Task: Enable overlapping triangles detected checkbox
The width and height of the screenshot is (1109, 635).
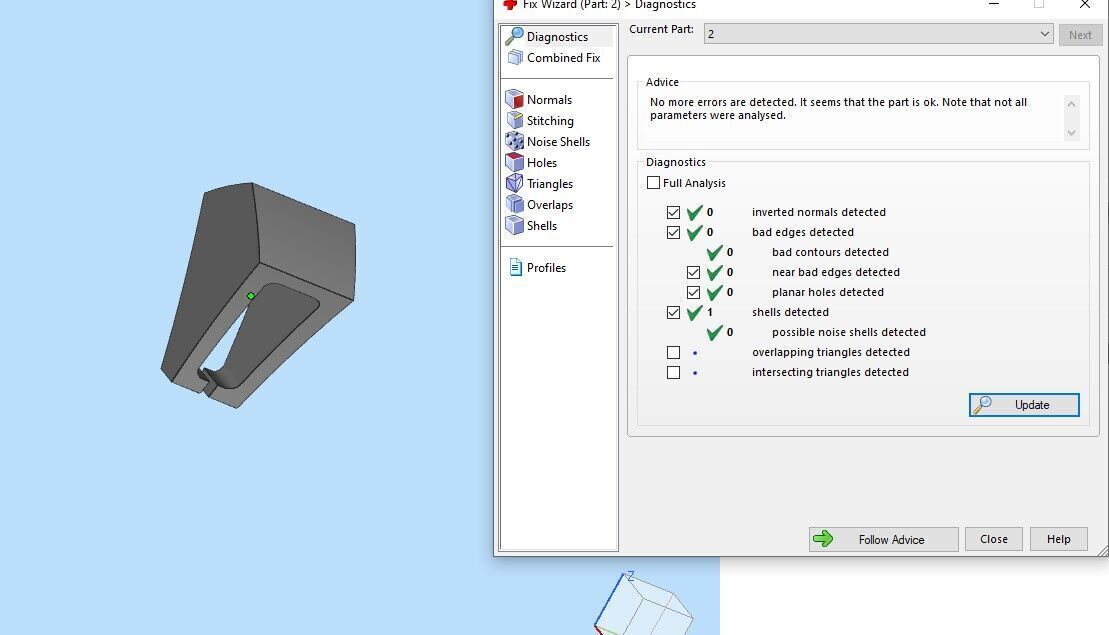Action: 673,352
